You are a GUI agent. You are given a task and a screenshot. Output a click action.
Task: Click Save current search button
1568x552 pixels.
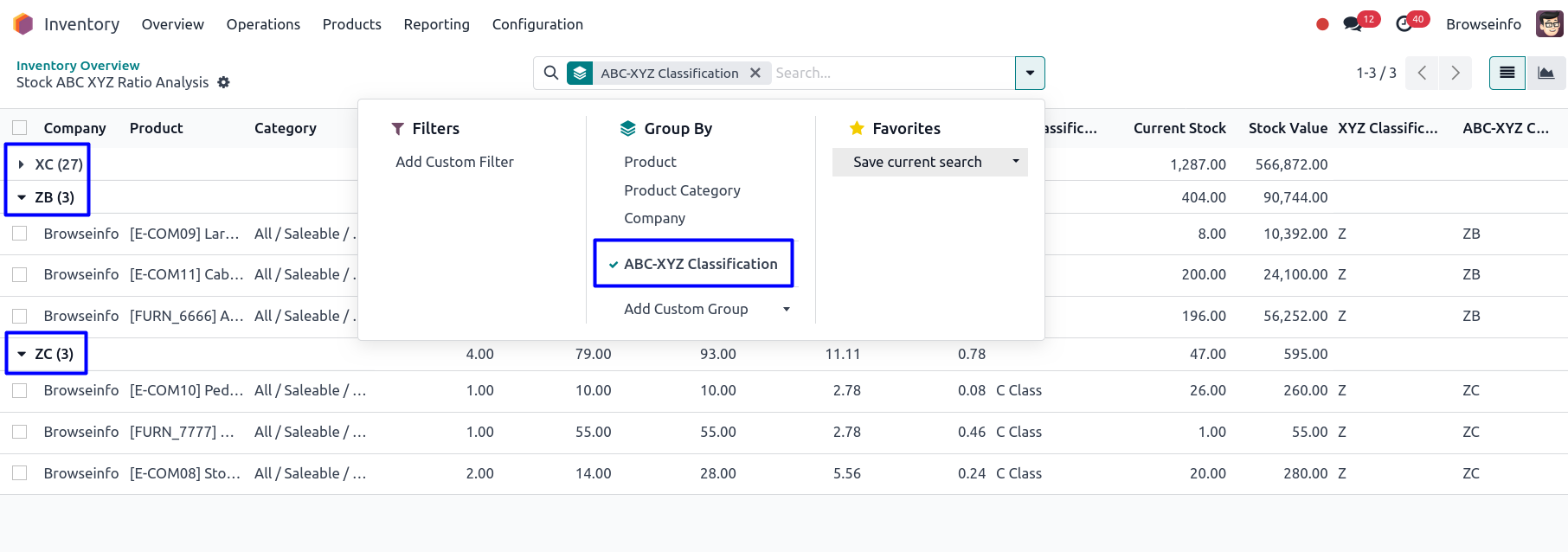tap(917, 162)
